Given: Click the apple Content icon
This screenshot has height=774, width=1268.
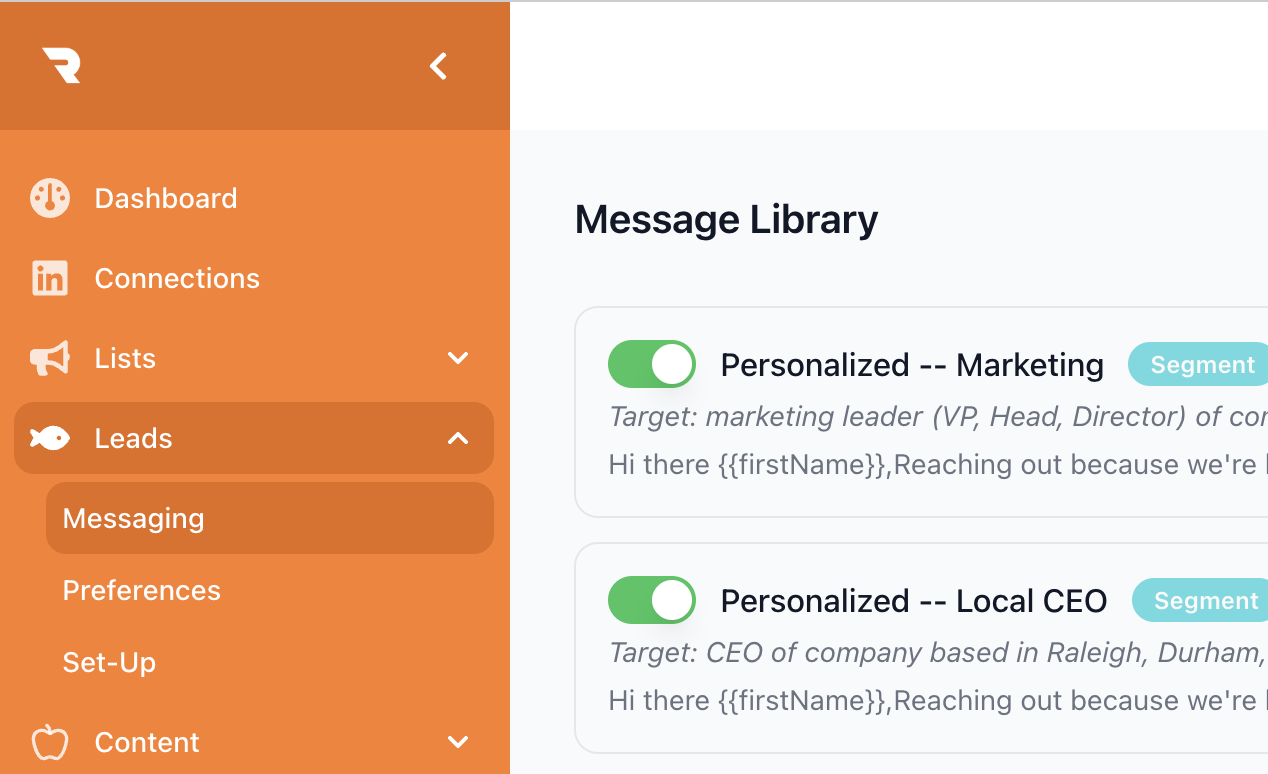Looking at the screenshot, I should tap(50, 742).
